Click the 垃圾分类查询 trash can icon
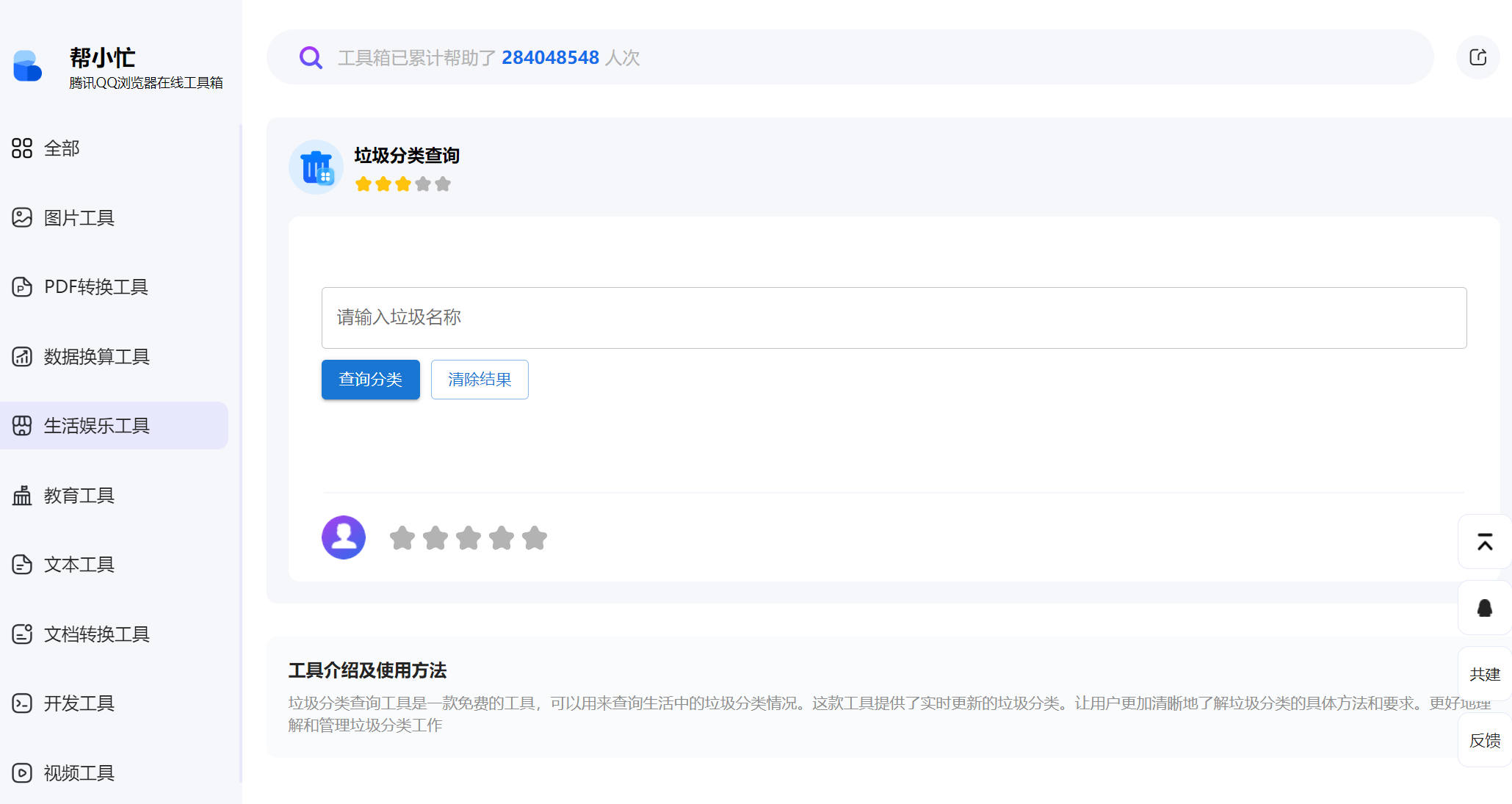Image resolution: width=1512 pixels, height=804 pixels. click(x=316, y=167)
